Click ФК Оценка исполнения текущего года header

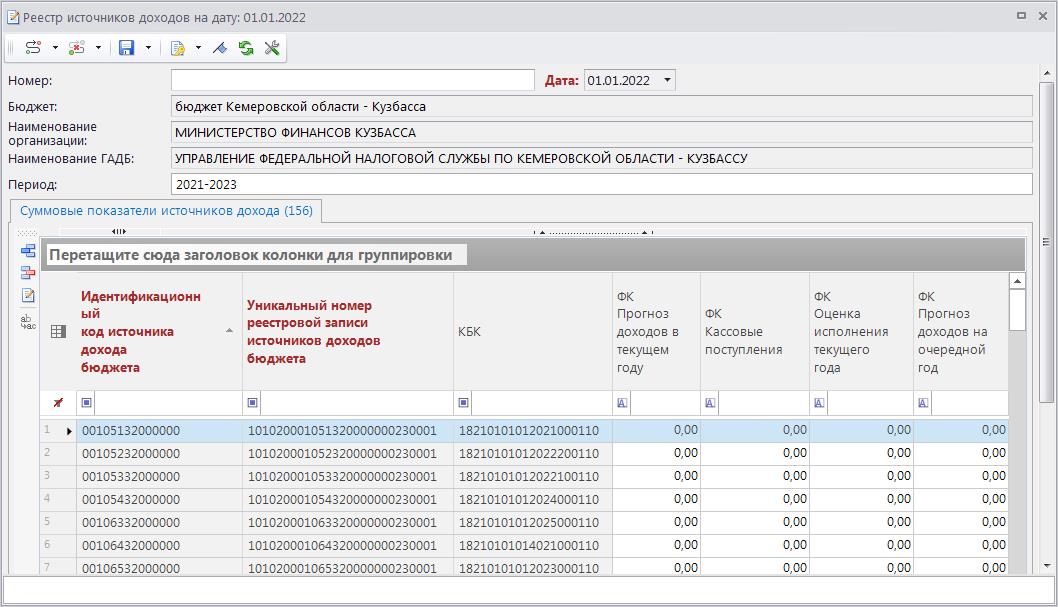click(x=862, y=331)
